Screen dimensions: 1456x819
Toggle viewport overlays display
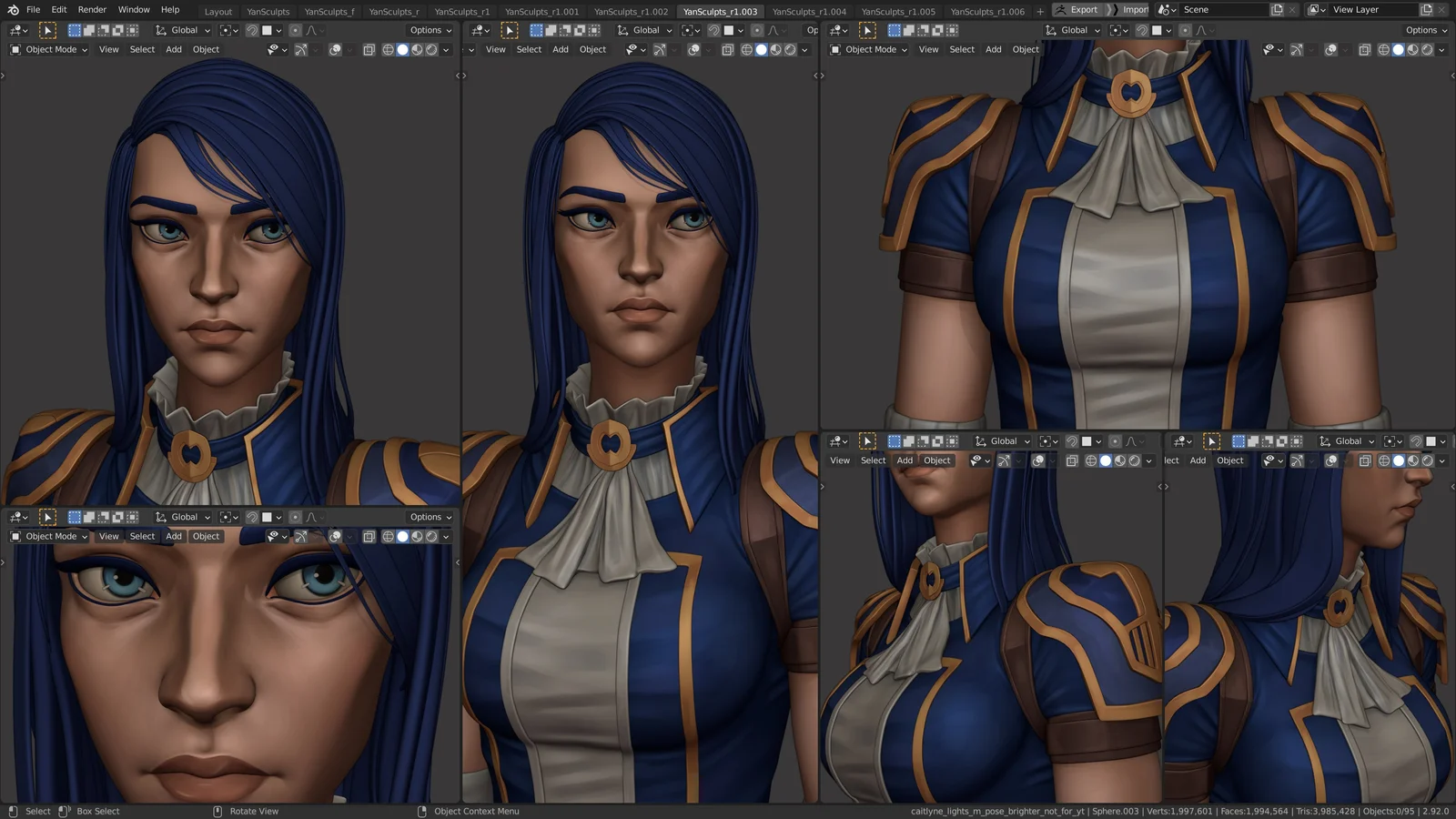coord(333,50)
